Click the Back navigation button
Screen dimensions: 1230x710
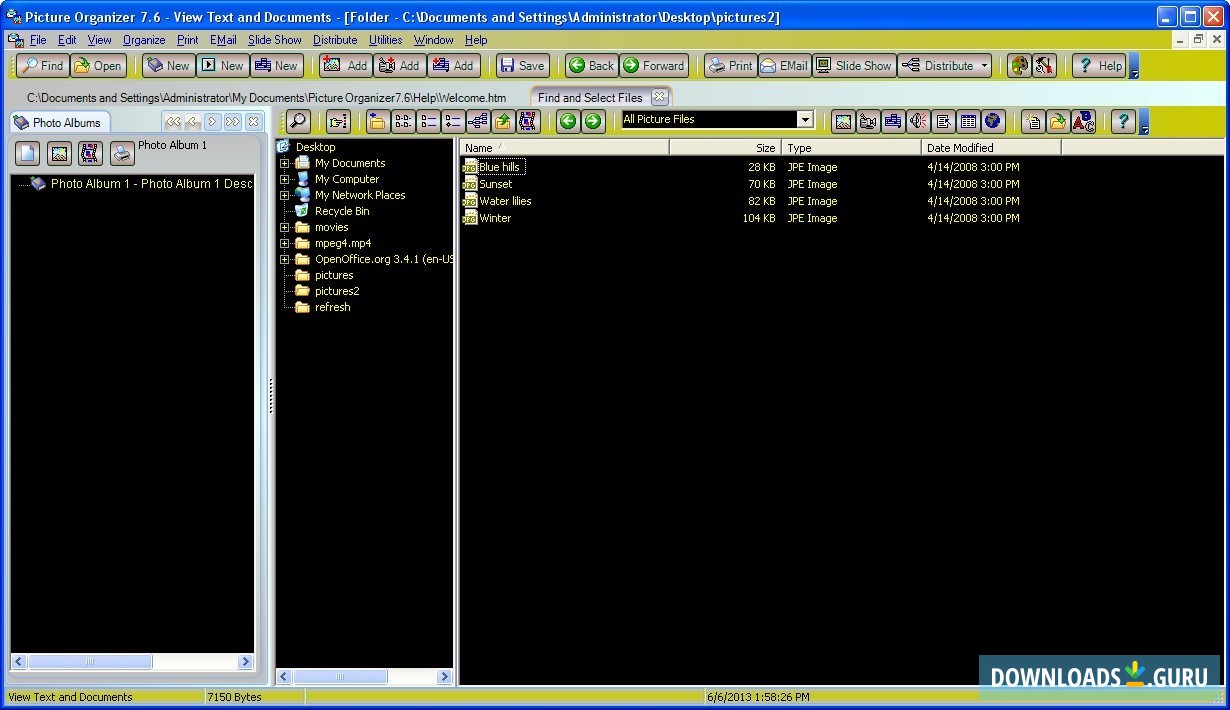click(590, 65)
